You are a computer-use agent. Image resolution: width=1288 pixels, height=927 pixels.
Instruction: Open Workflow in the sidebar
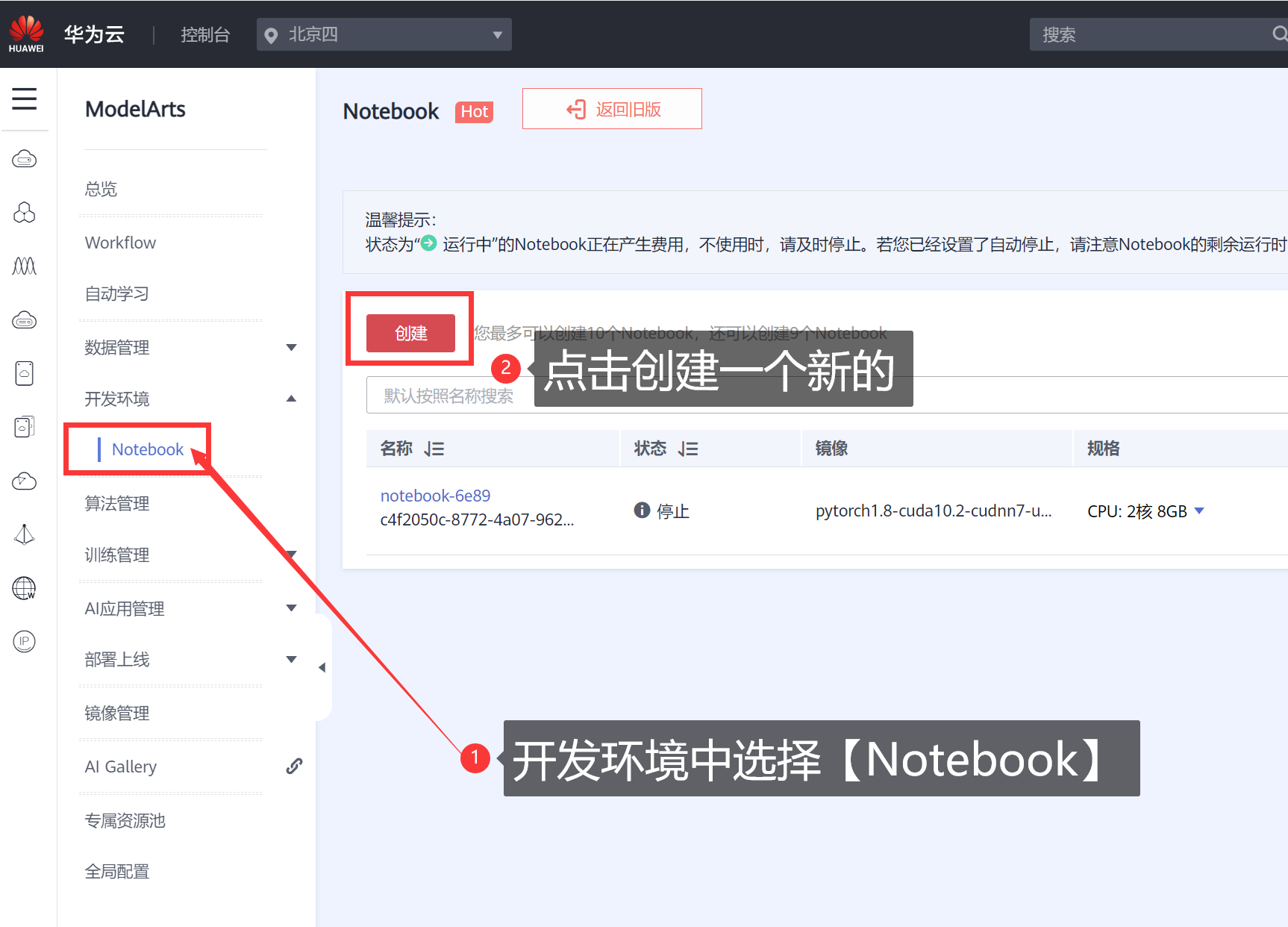coord(120,243)
